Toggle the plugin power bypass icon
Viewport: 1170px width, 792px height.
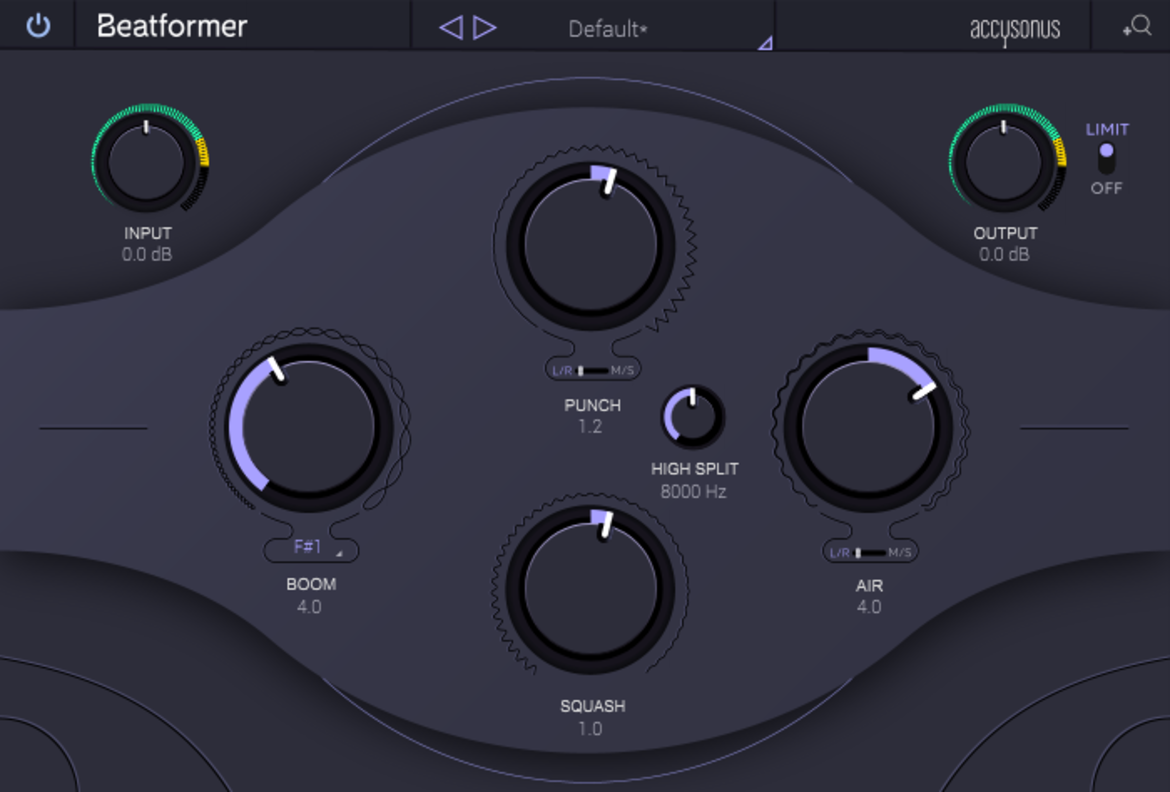coord(38,25)
